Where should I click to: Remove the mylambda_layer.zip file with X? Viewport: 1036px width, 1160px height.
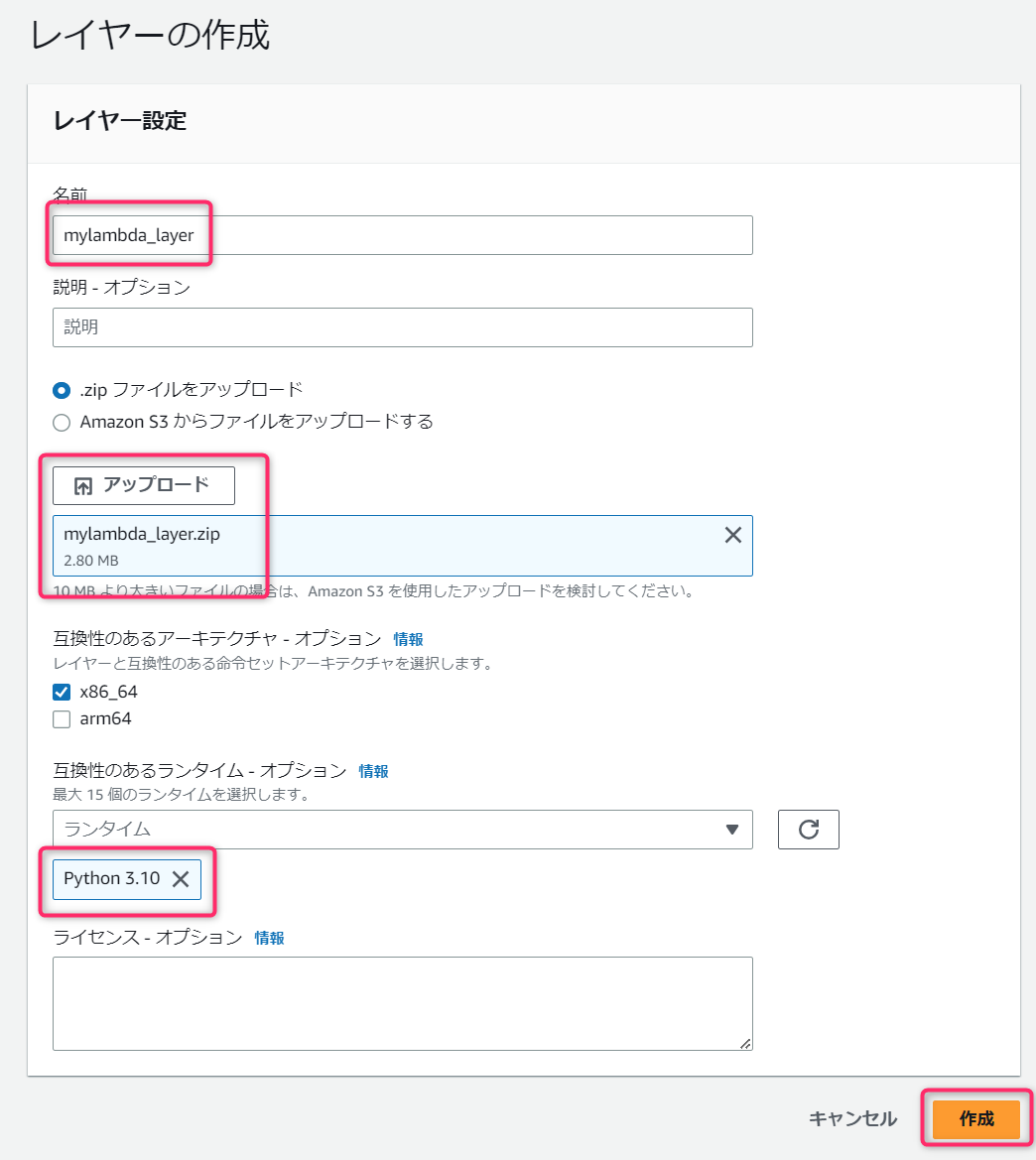click(x=732, y=535)
